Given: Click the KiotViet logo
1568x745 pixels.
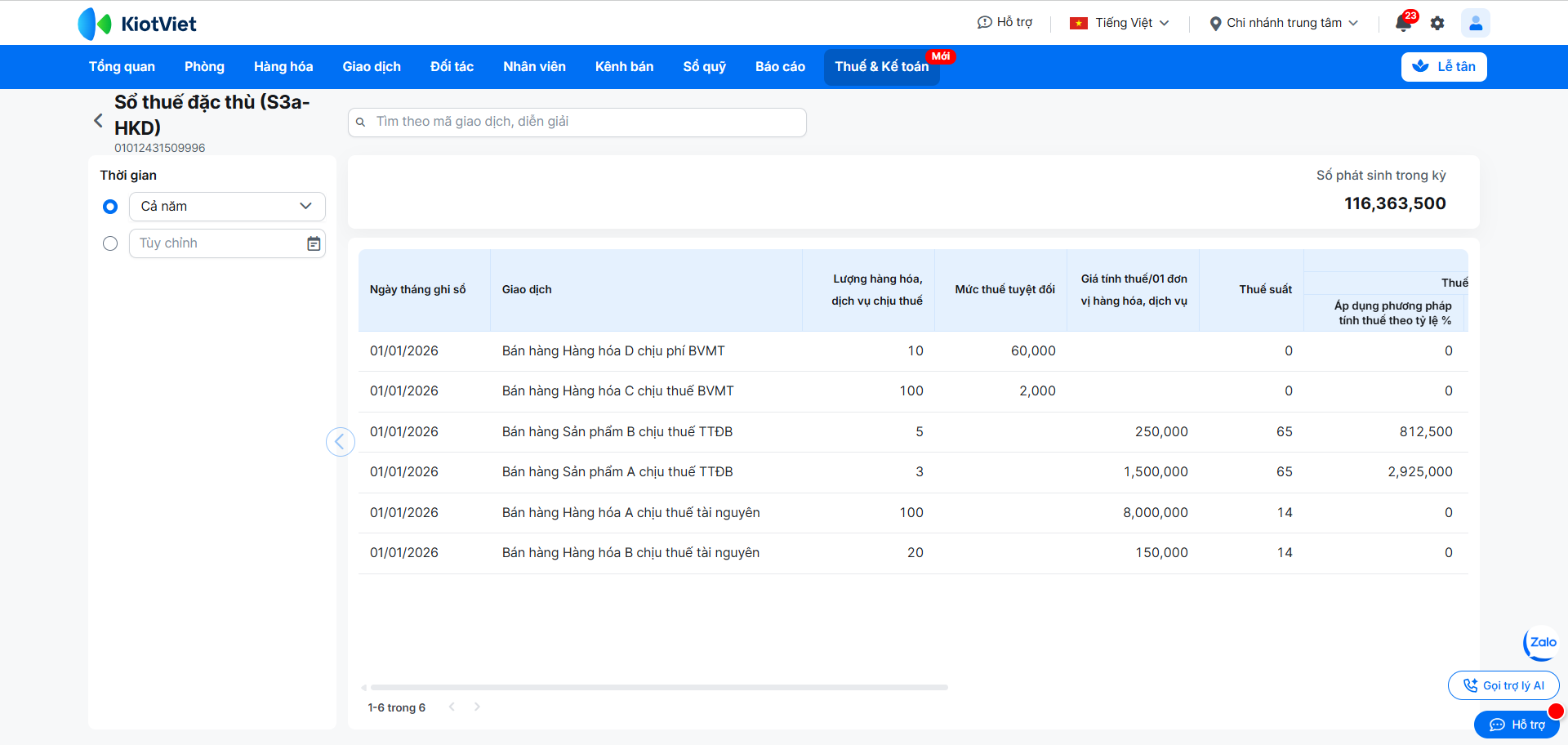Looking at the screenshot, I should coord(137,24).
